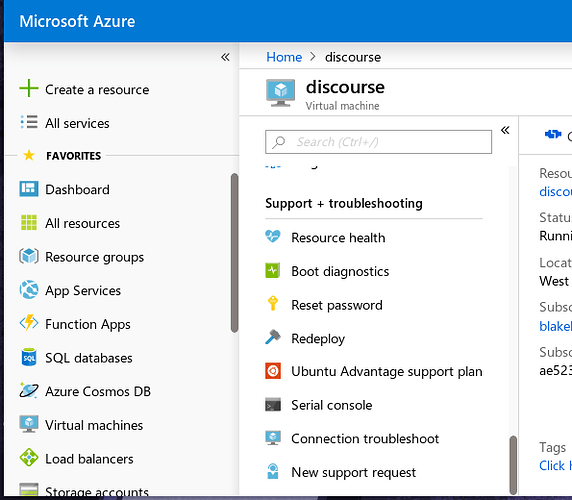Open the Dashboard icon in favorites
The image size is (572, 500).
(x=28, y=189)
